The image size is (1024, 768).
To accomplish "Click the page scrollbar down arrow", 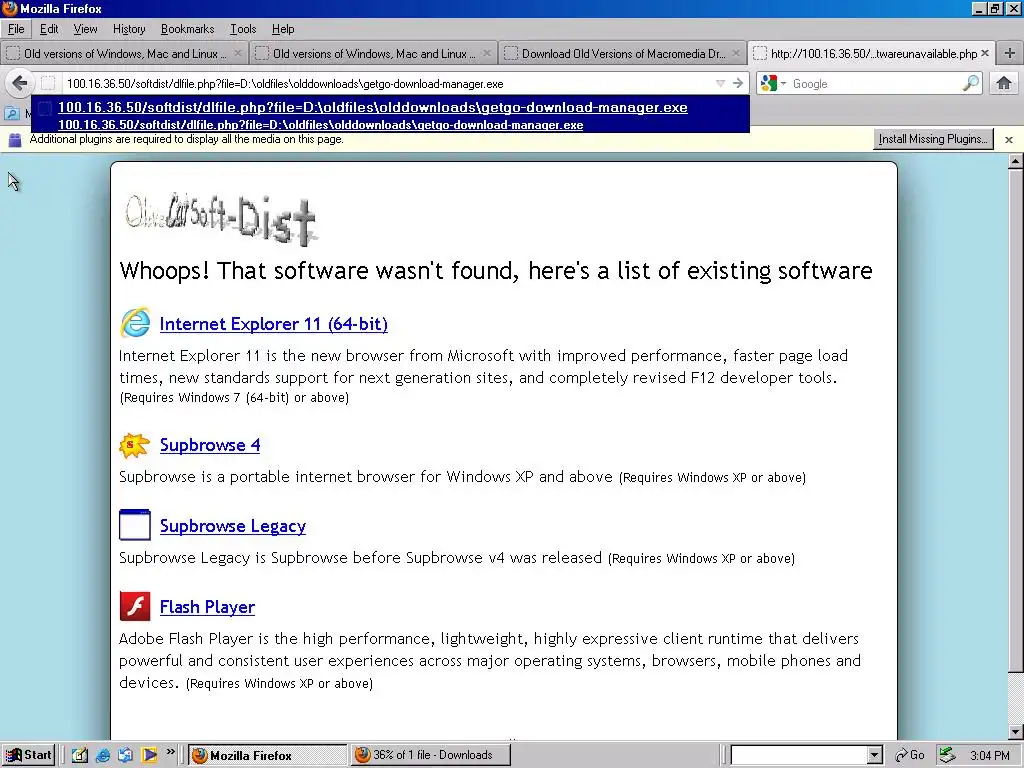I will (1016, 732).
